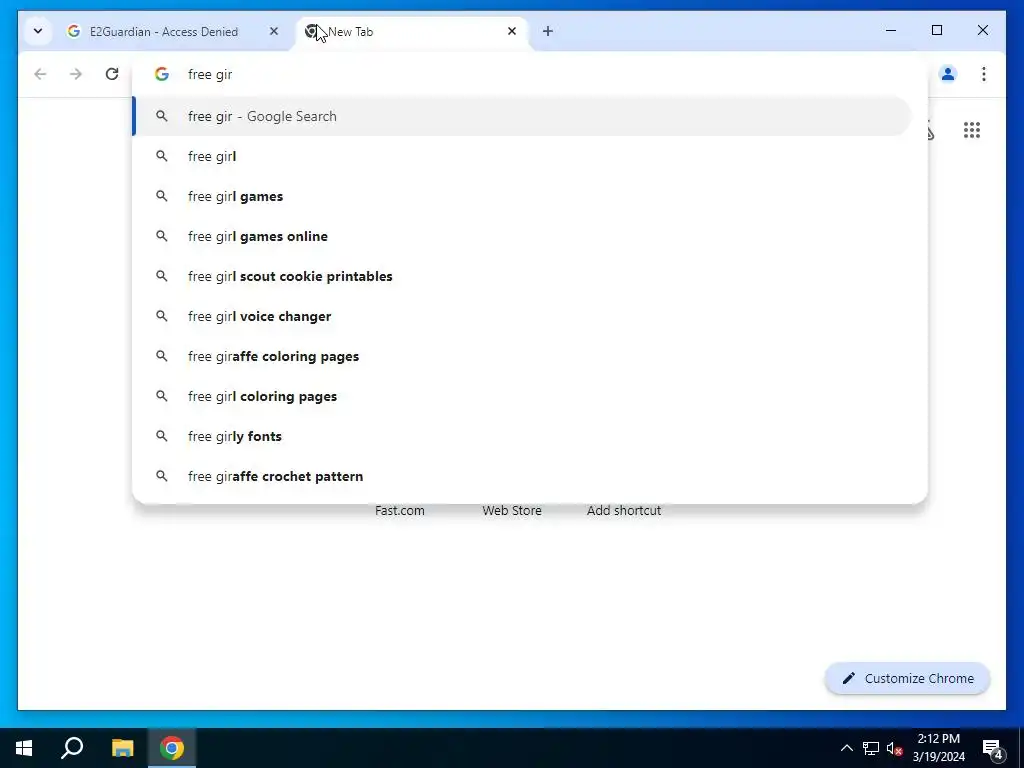The height and width of the screenshot is (768, 1024).
Task: Open the muted volume tray icon
Action: coord(894,748)
